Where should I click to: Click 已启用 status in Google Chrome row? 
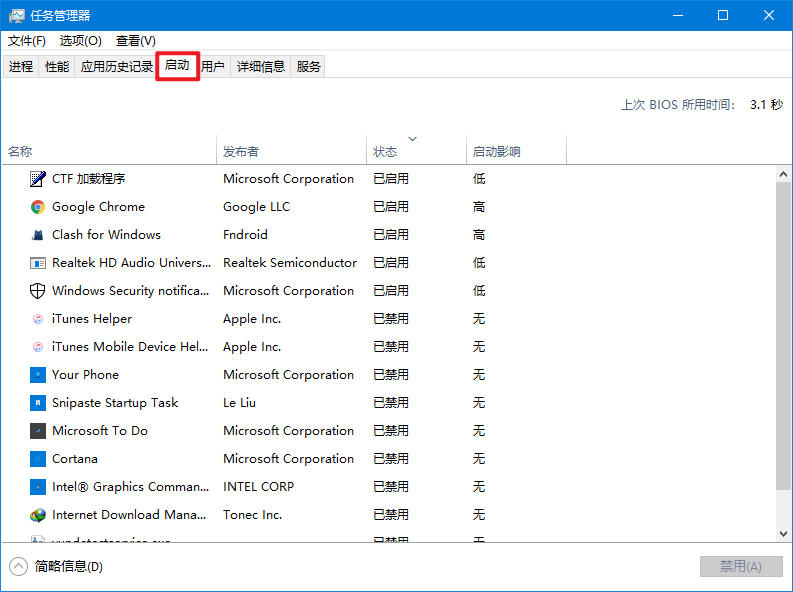click(x=391, y=207)
